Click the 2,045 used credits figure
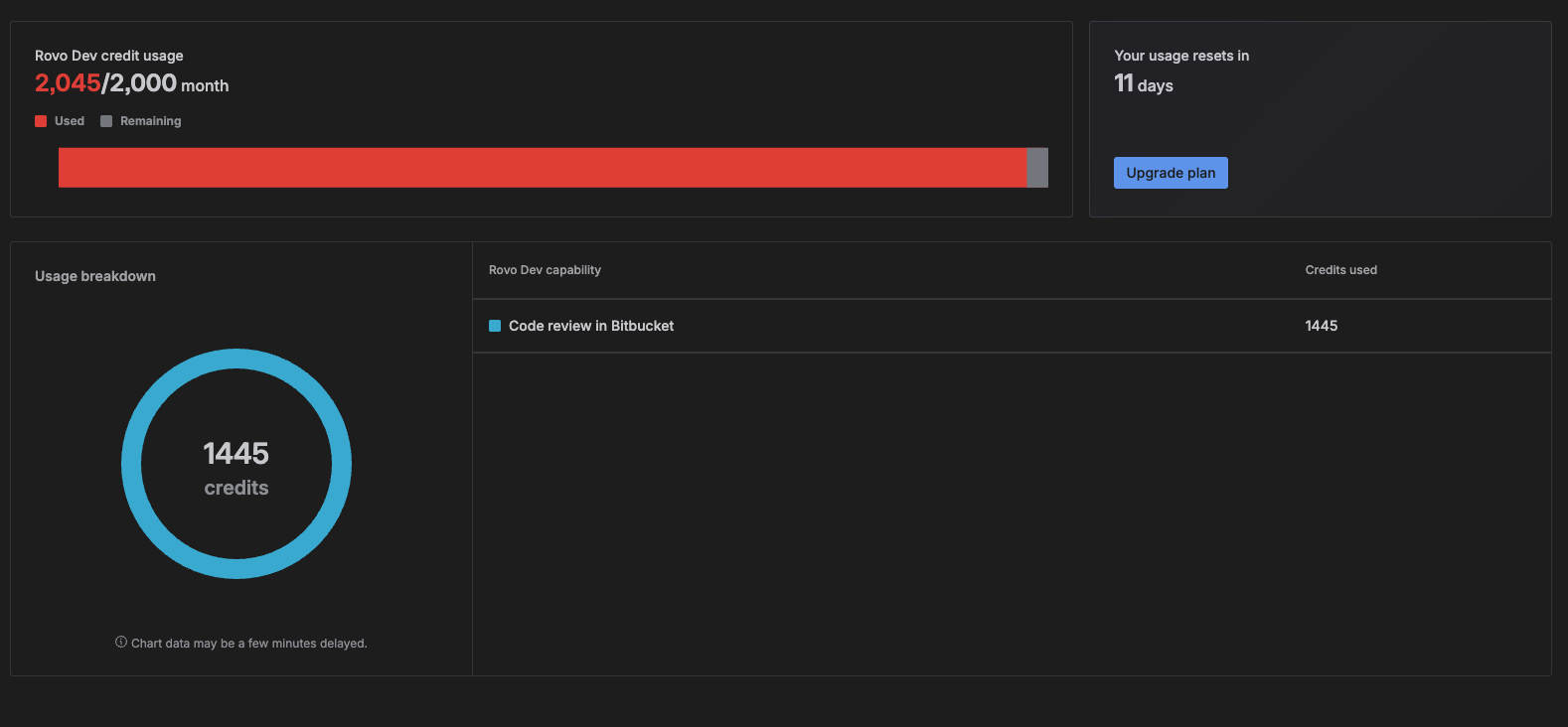 68,83
